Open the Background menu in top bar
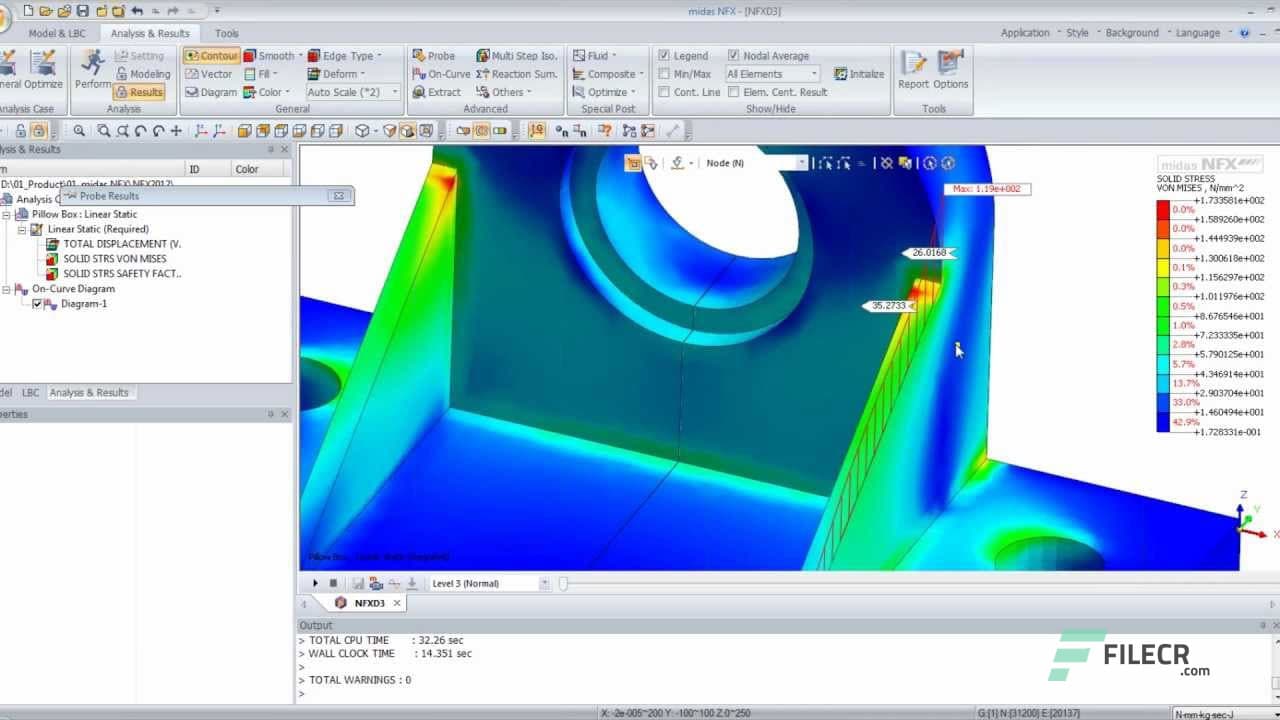The image size is (1280, 720). [1131, 32]
